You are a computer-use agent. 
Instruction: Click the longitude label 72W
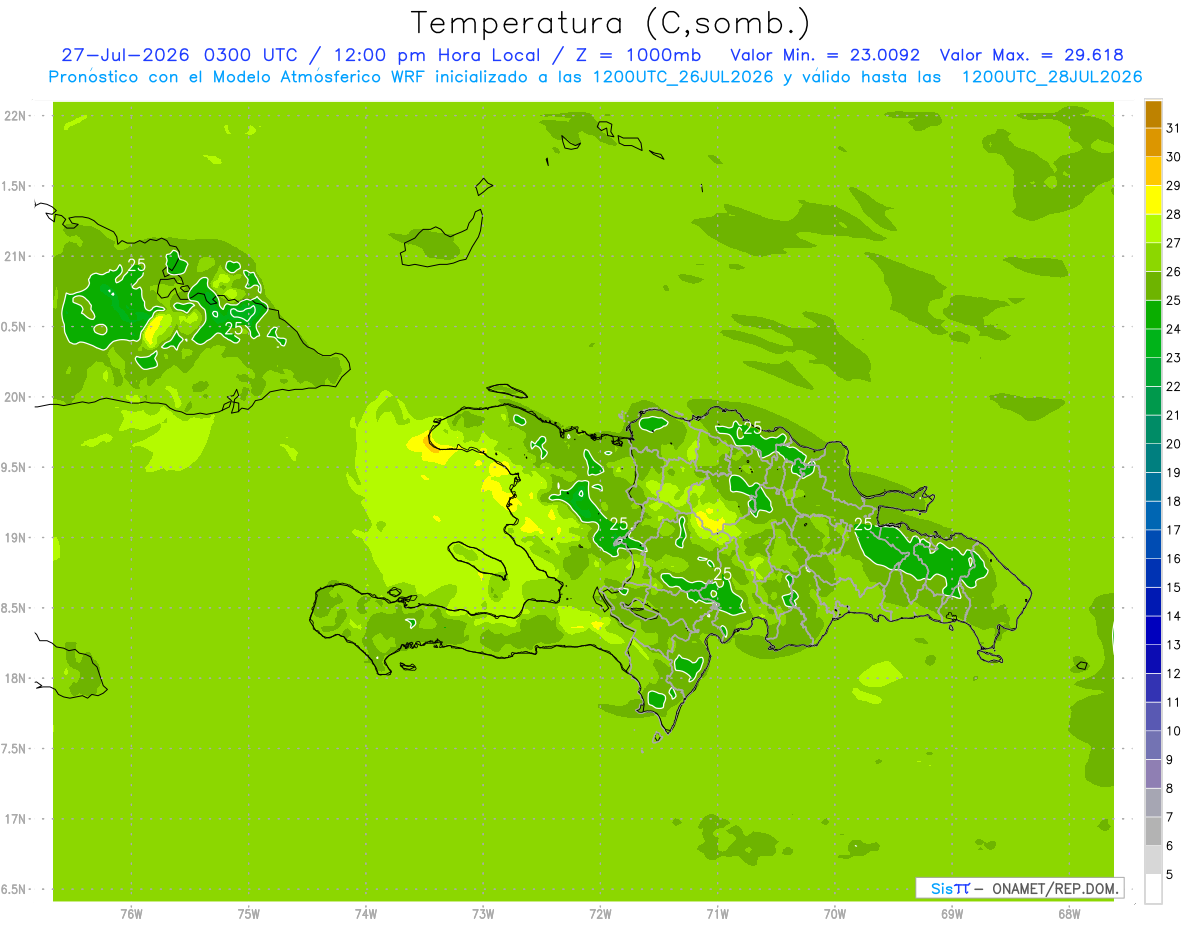(x=600, y=914)
